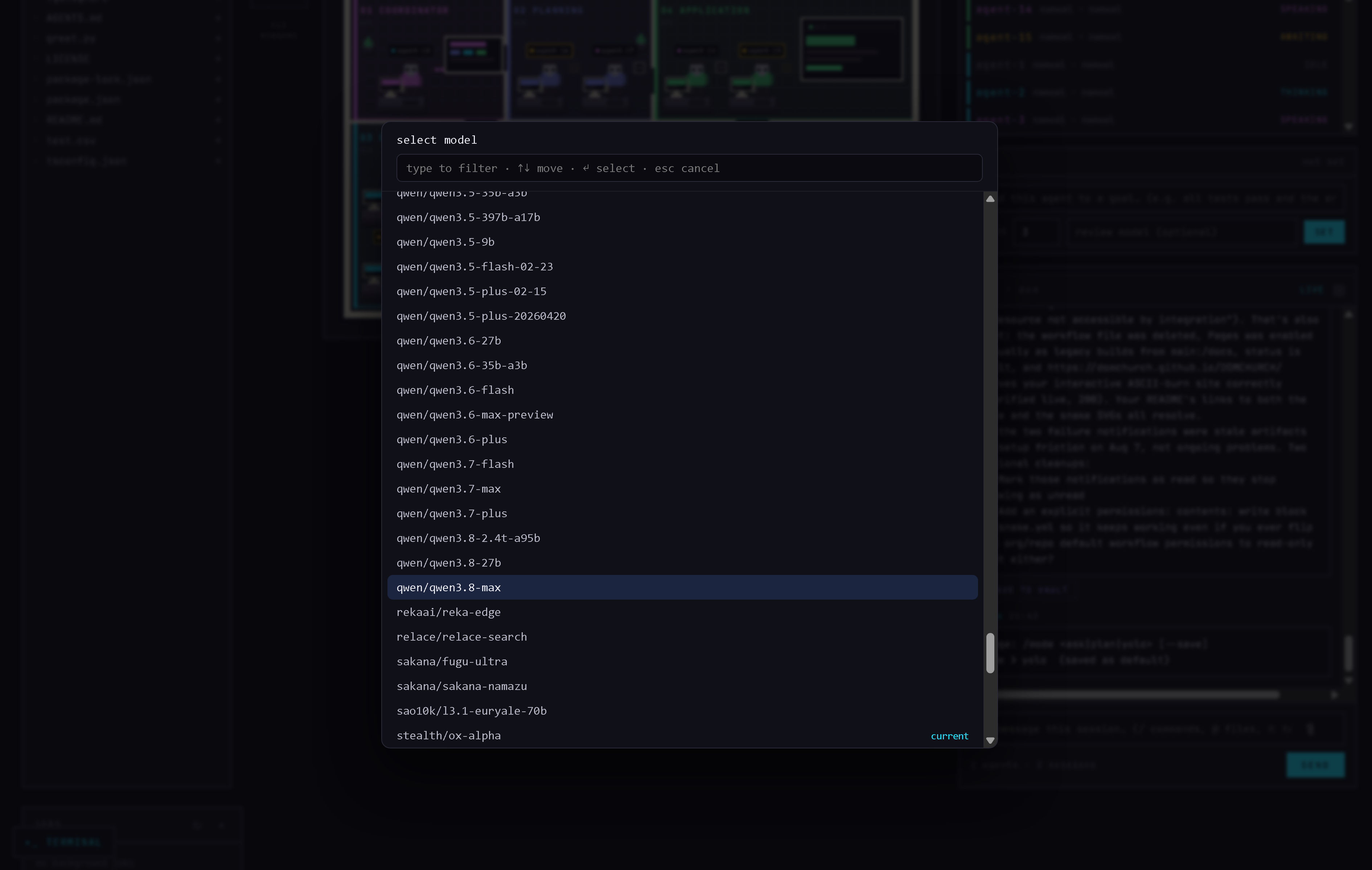Select qwen/qwen3.5-397b-a17b model
Image resolution: width=1372 pixels, height=870 pixels.
click(682, 217)
